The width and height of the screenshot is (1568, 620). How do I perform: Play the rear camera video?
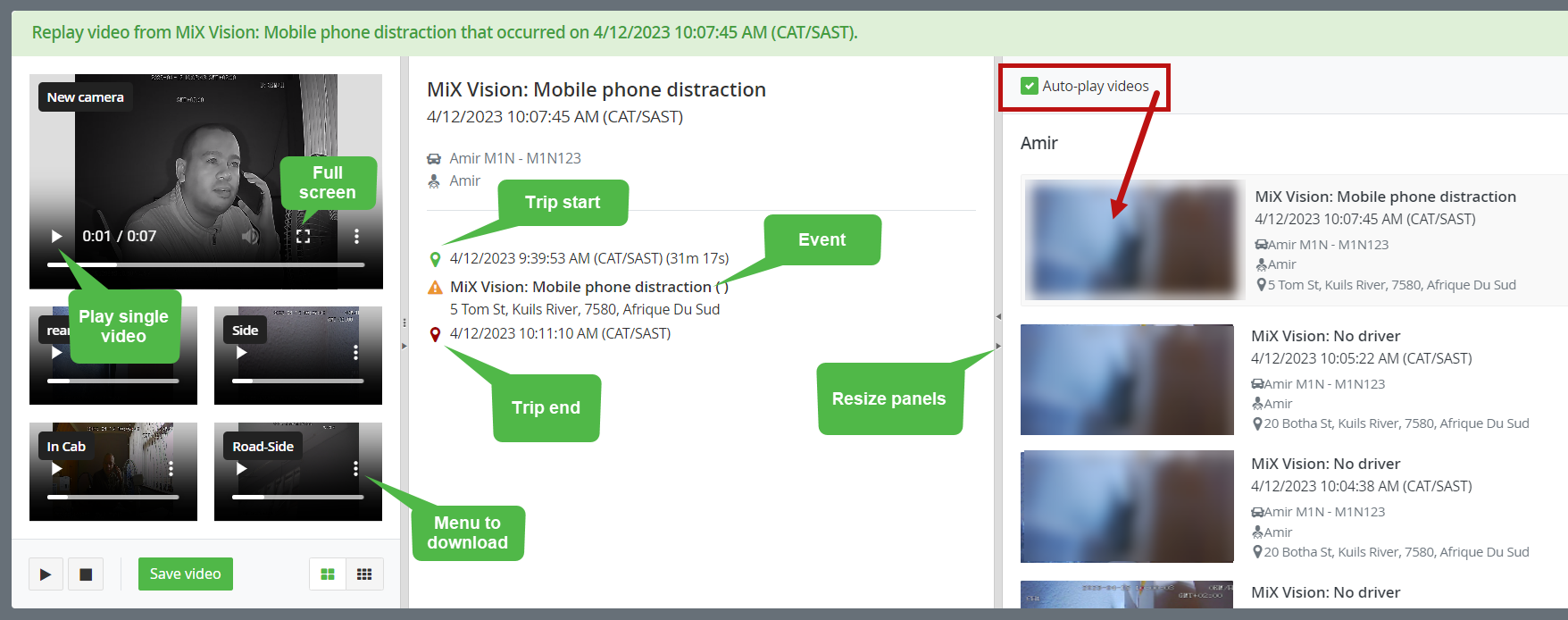click(56, 352)
